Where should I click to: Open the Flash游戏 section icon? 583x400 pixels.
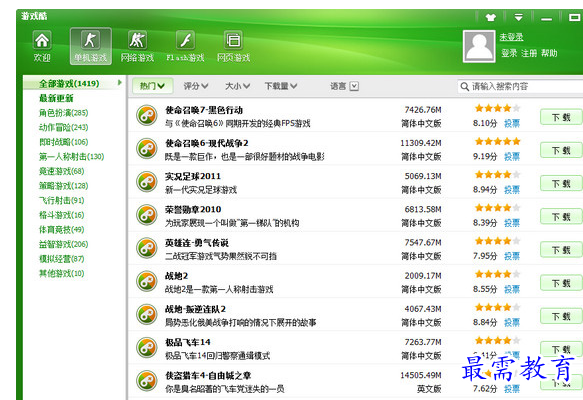[x=185, y=41]
